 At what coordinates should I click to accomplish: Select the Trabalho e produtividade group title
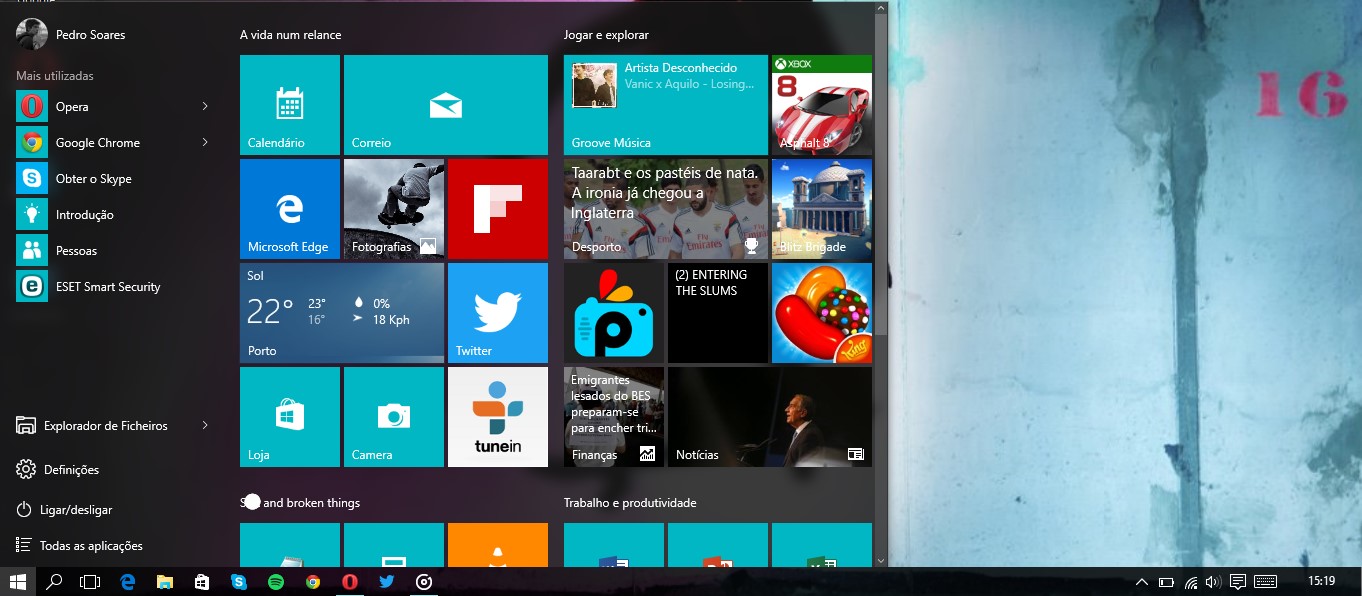(x=630, y=503)
